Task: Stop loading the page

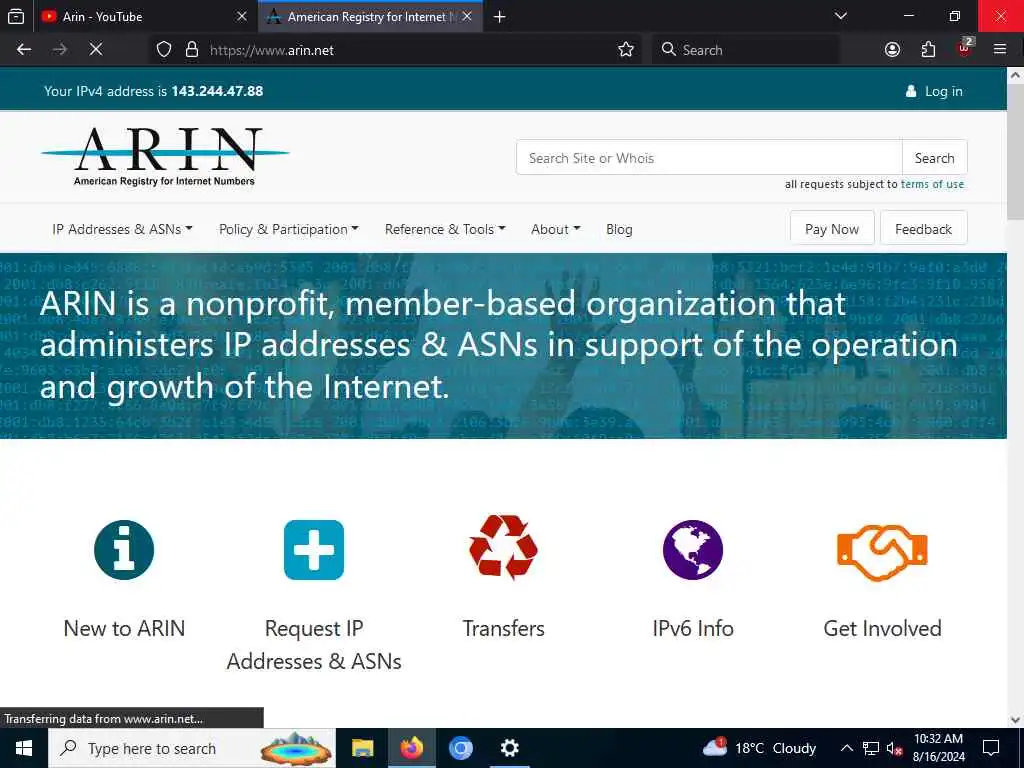Action: [96, 50]
